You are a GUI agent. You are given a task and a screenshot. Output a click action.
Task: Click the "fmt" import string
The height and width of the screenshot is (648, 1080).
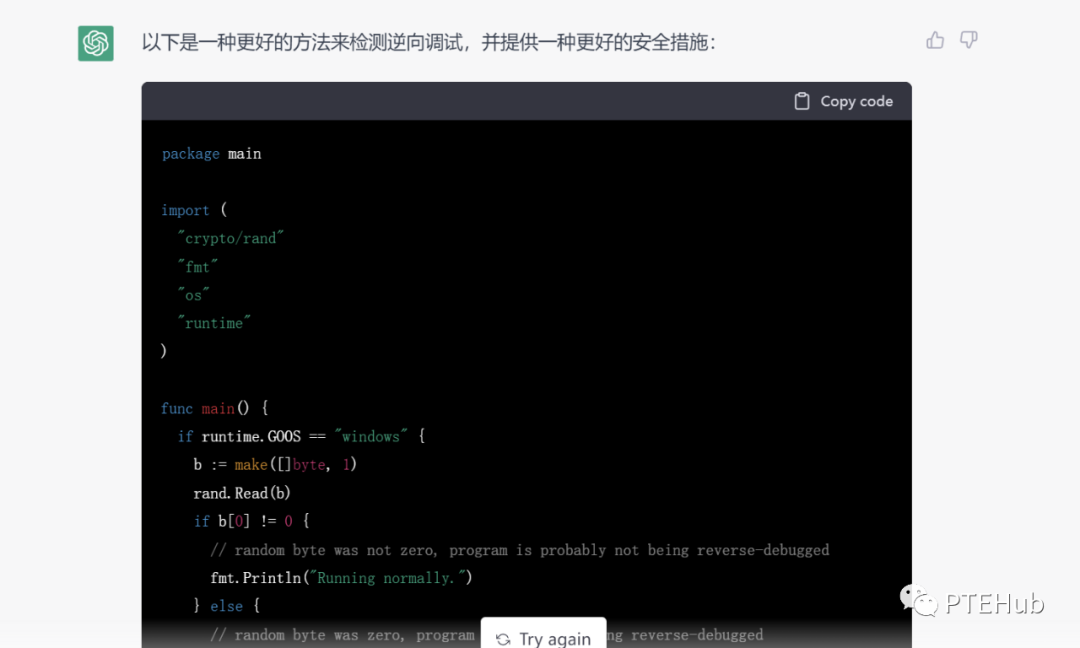click(198, 266)
